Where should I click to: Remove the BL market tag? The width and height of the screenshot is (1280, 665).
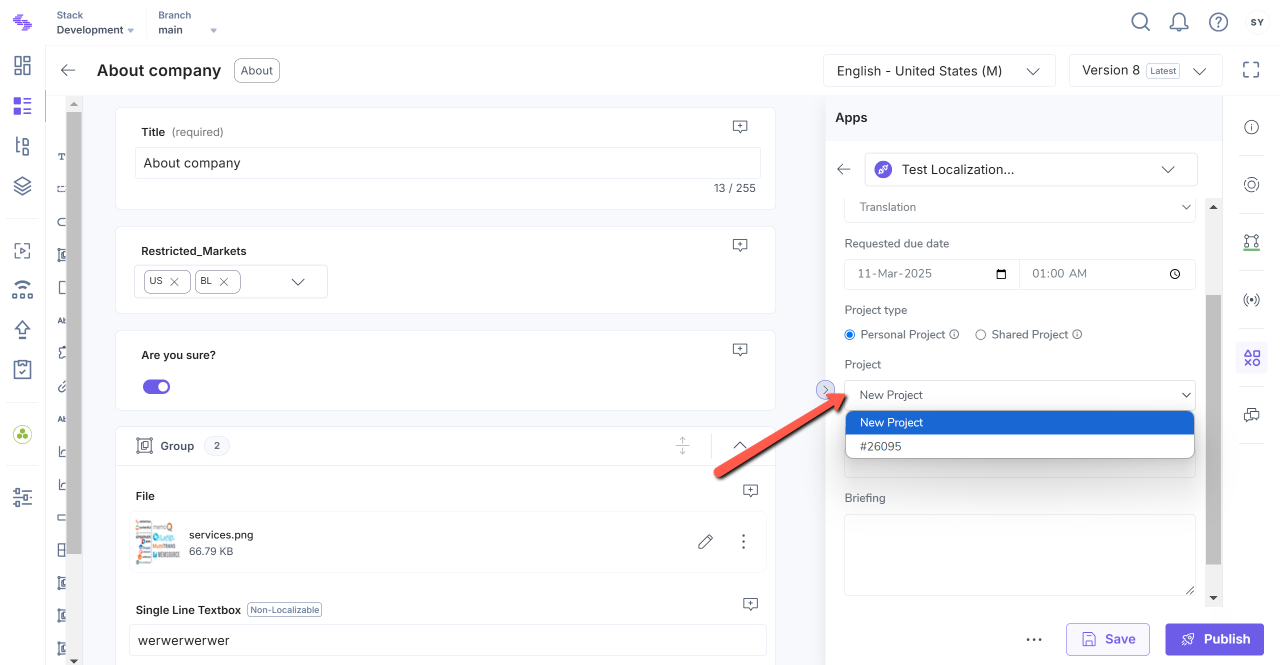tap(224, 282)
